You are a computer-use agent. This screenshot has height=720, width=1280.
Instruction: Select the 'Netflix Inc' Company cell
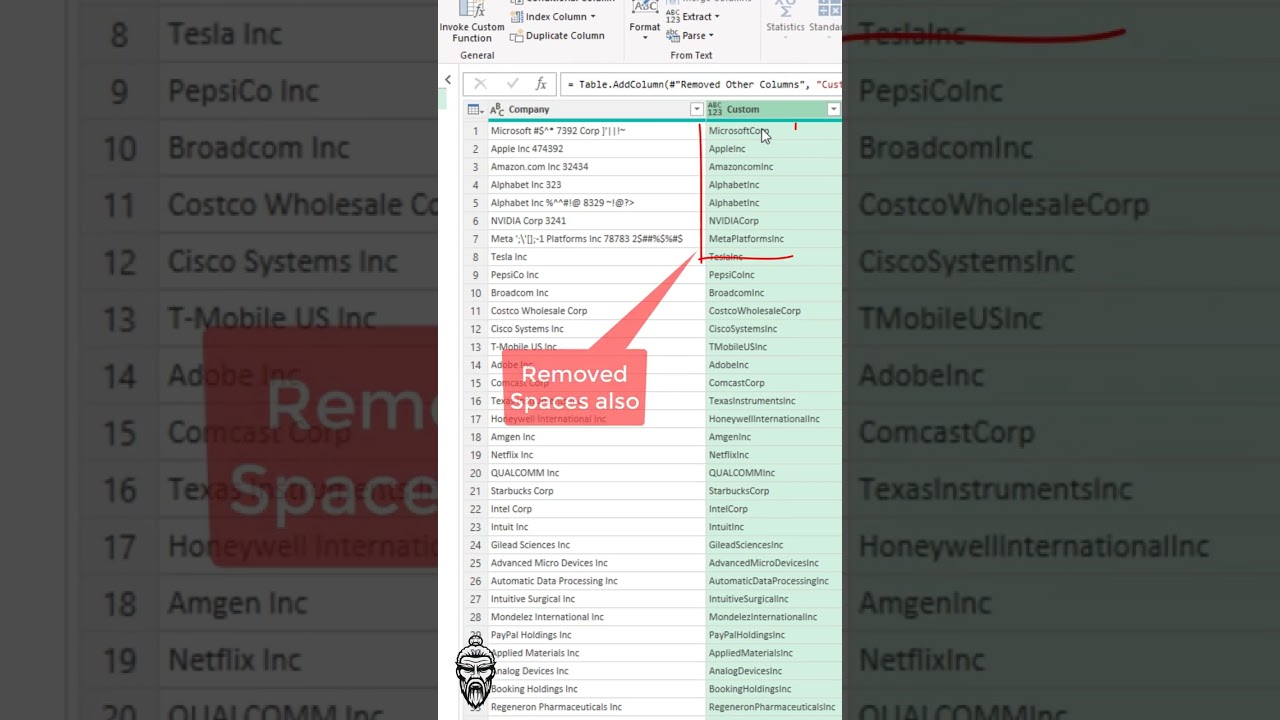596,455
